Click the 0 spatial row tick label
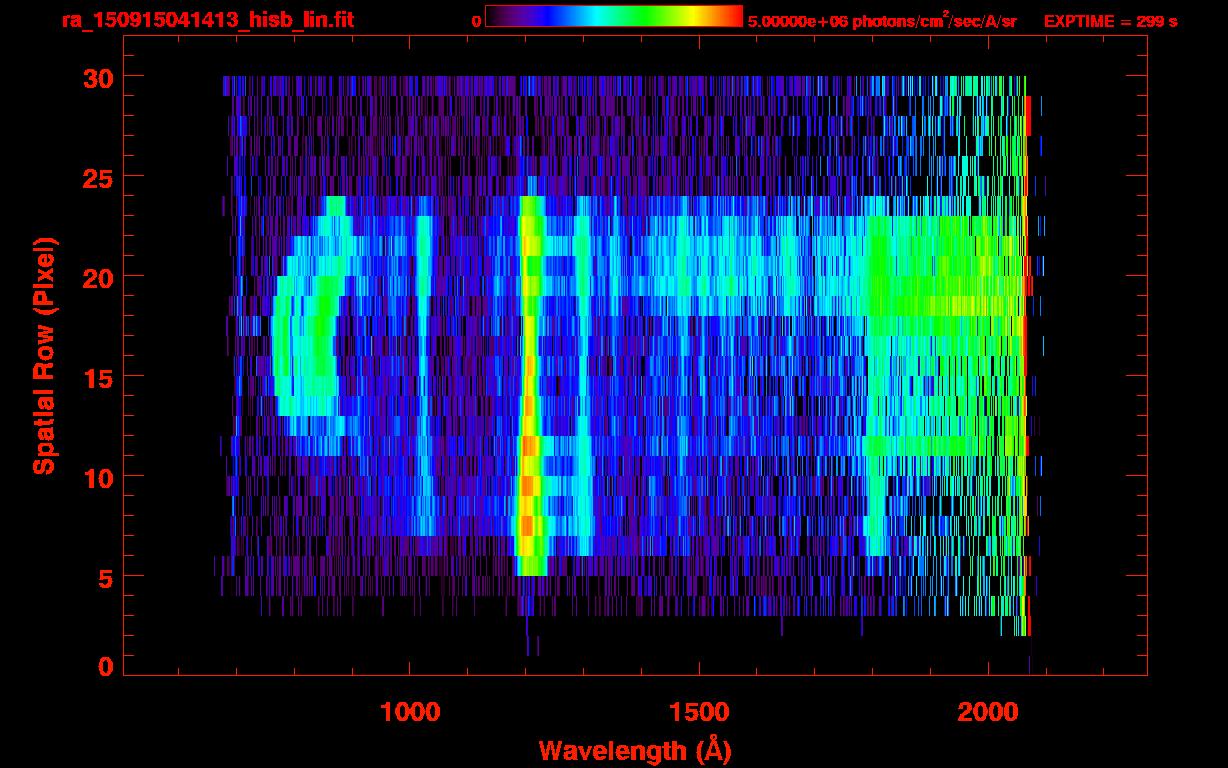Viewport: 1228px width, 768px height. (x=105, y=666)
